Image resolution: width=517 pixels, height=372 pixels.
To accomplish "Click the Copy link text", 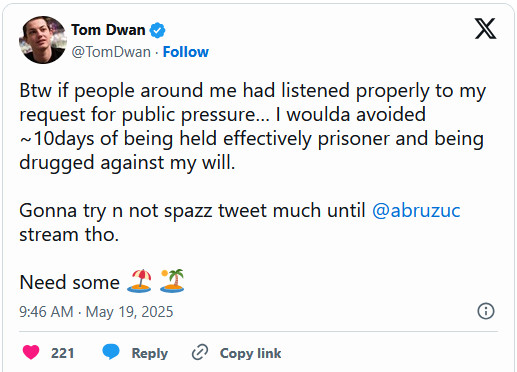I will click(x=250, y=353).
